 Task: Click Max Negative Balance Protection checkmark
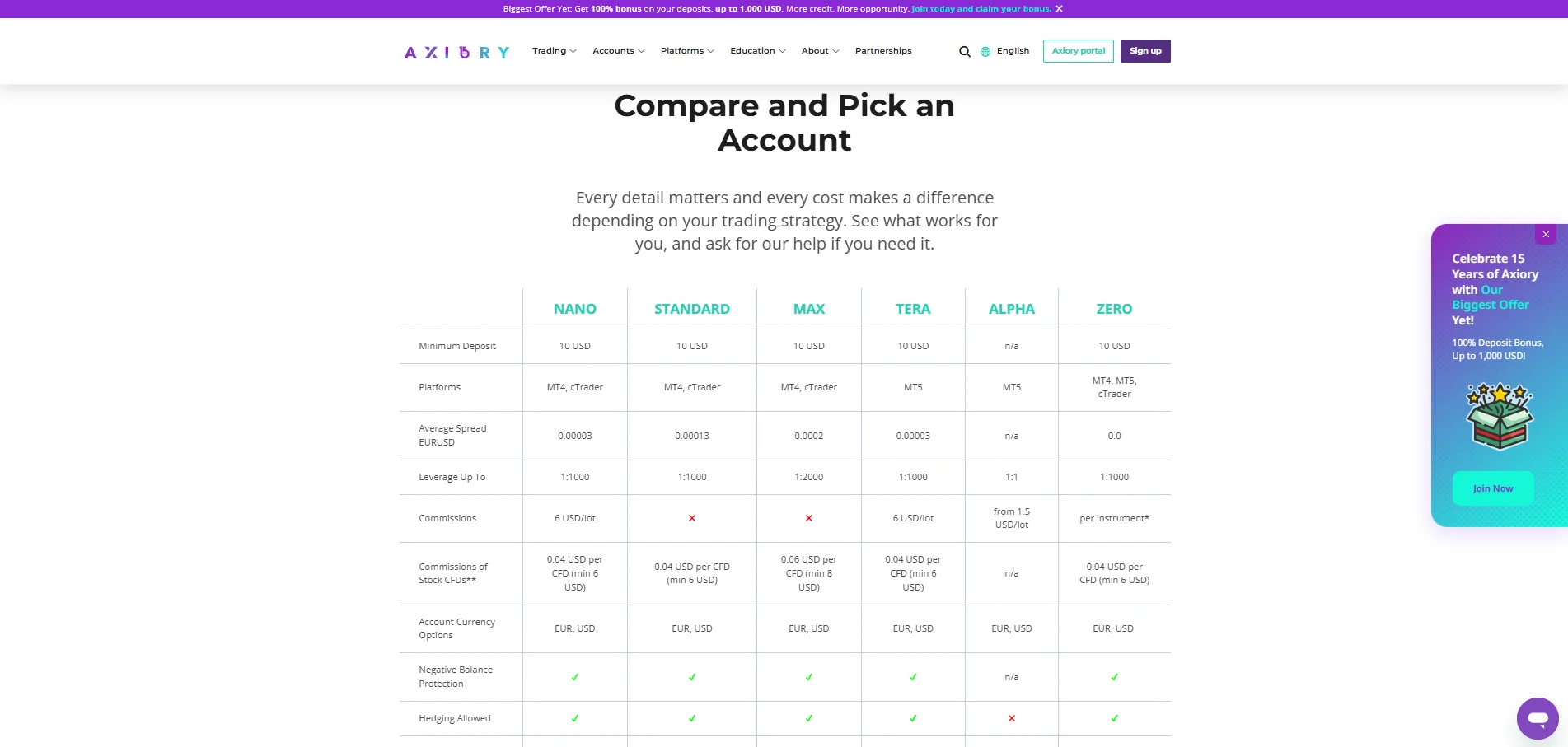[809, 677]
